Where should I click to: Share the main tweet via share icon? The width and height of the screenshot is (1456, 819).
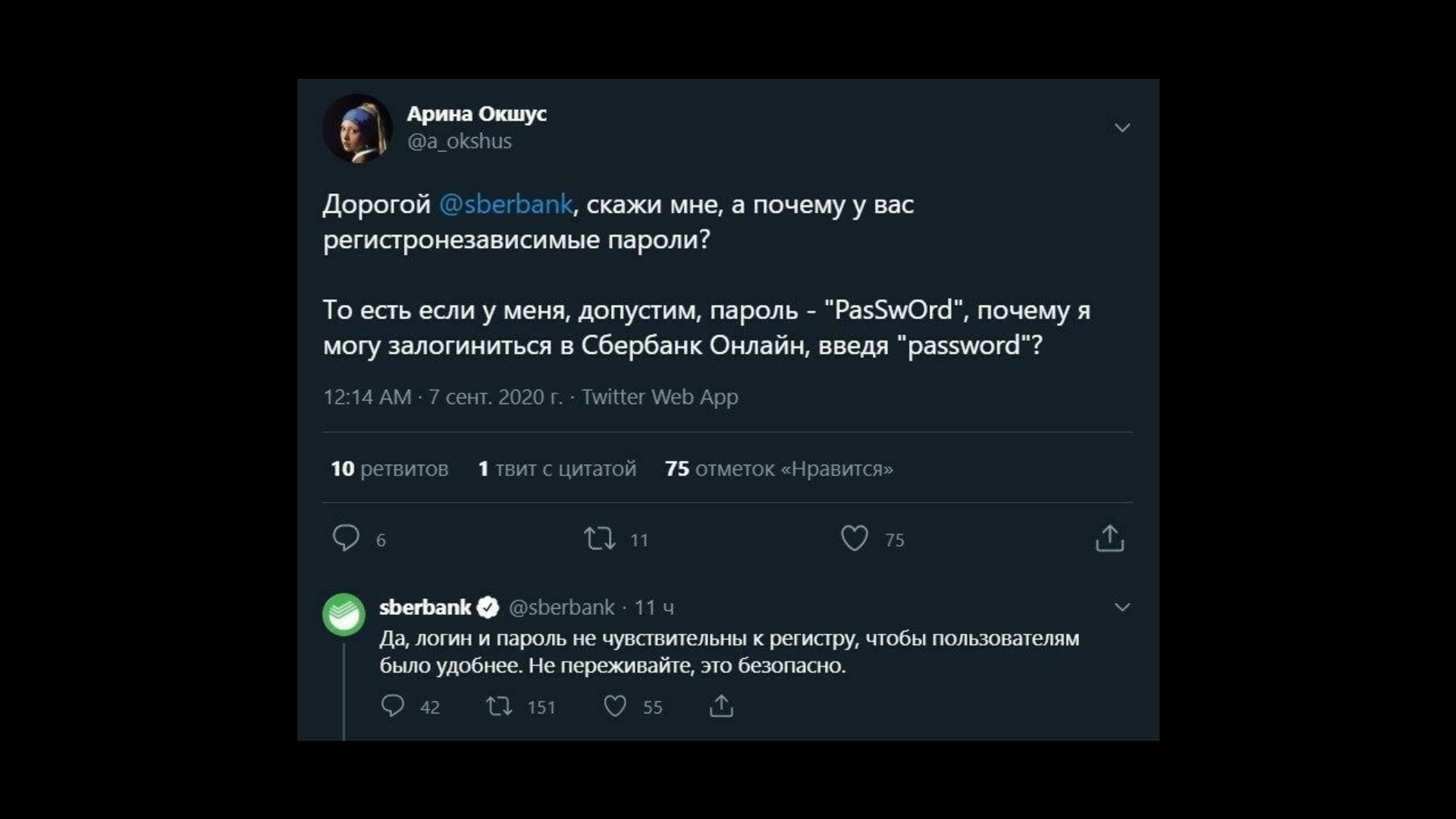point(1109,538)
